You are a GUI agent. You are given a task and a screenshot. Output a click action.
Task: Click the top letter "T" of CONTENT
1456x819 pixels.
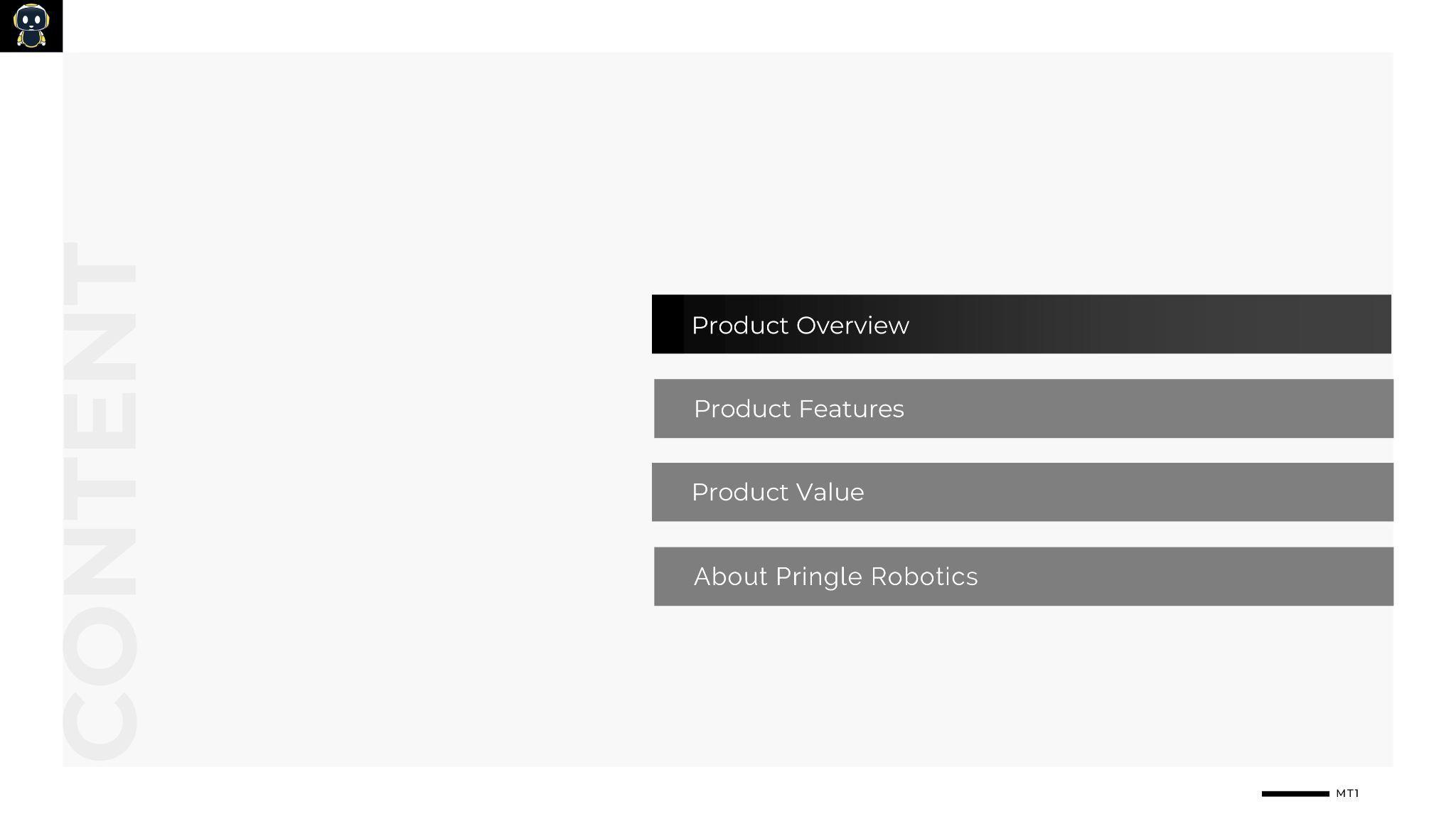(x=100, y=274)
